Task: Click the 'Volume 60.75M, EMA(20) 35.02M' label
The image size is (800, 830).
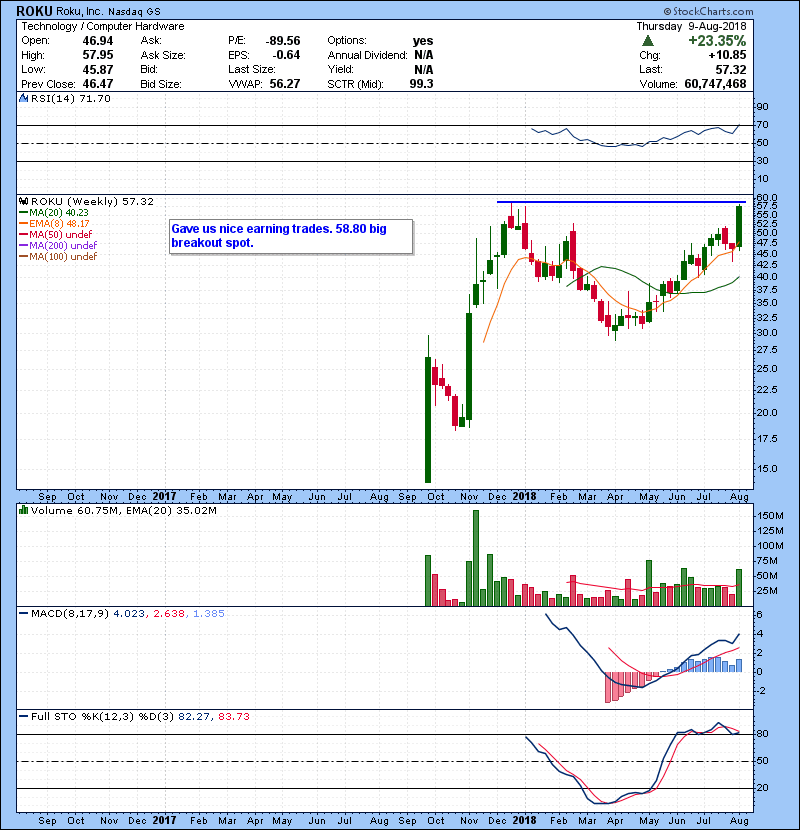Action: [124, 510]
